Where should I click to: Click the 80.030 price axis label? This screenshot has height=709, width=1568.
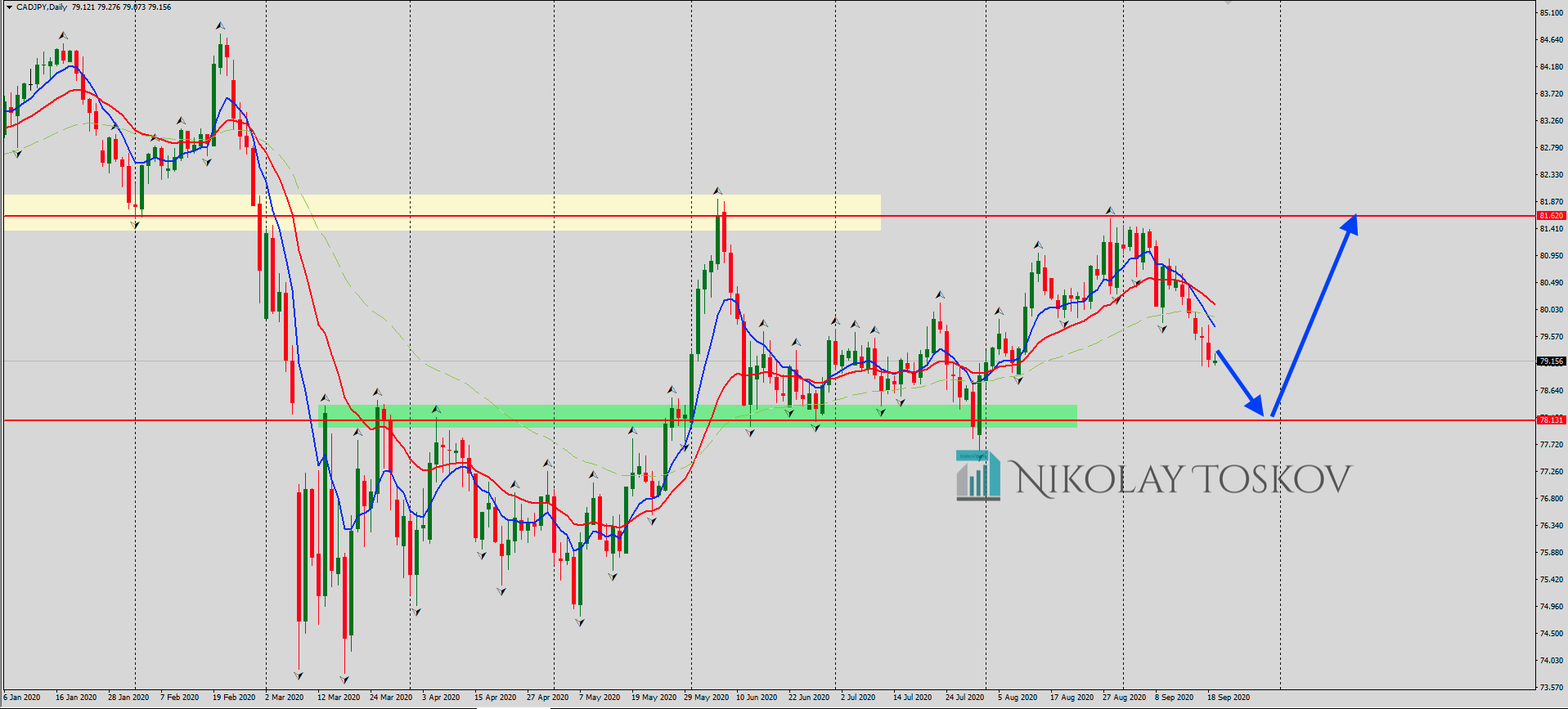[1551, 310]
